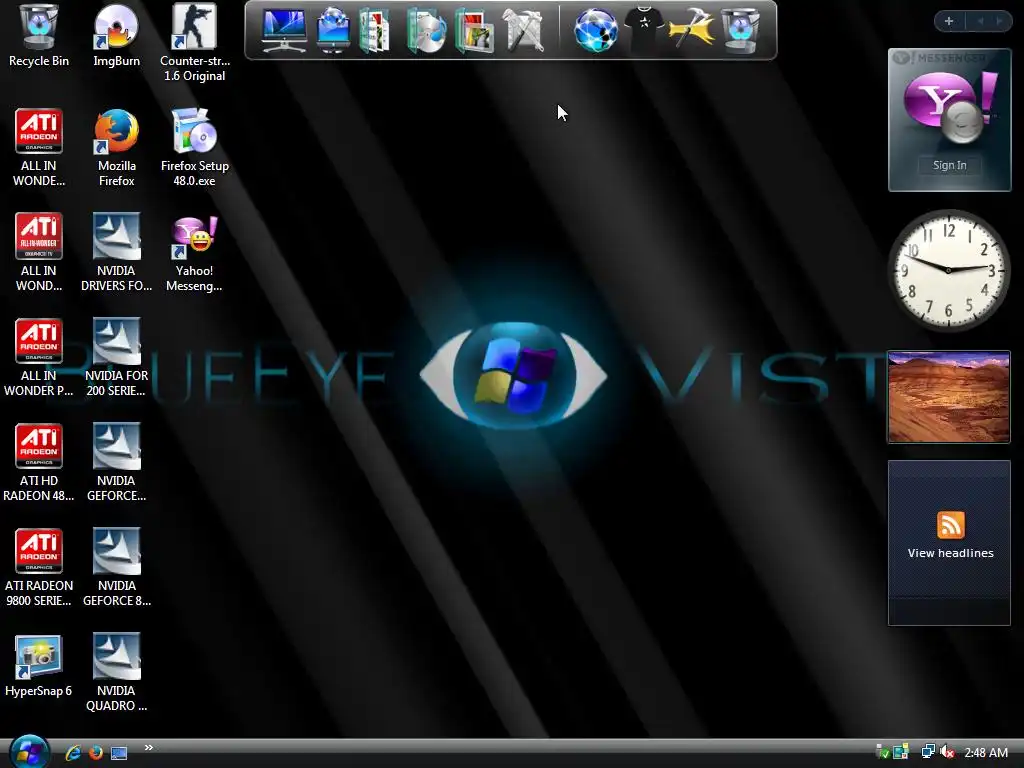Select the NVIDIA FOR 200 SERIE... icon
1024x768 pixels.
[116, 359]
